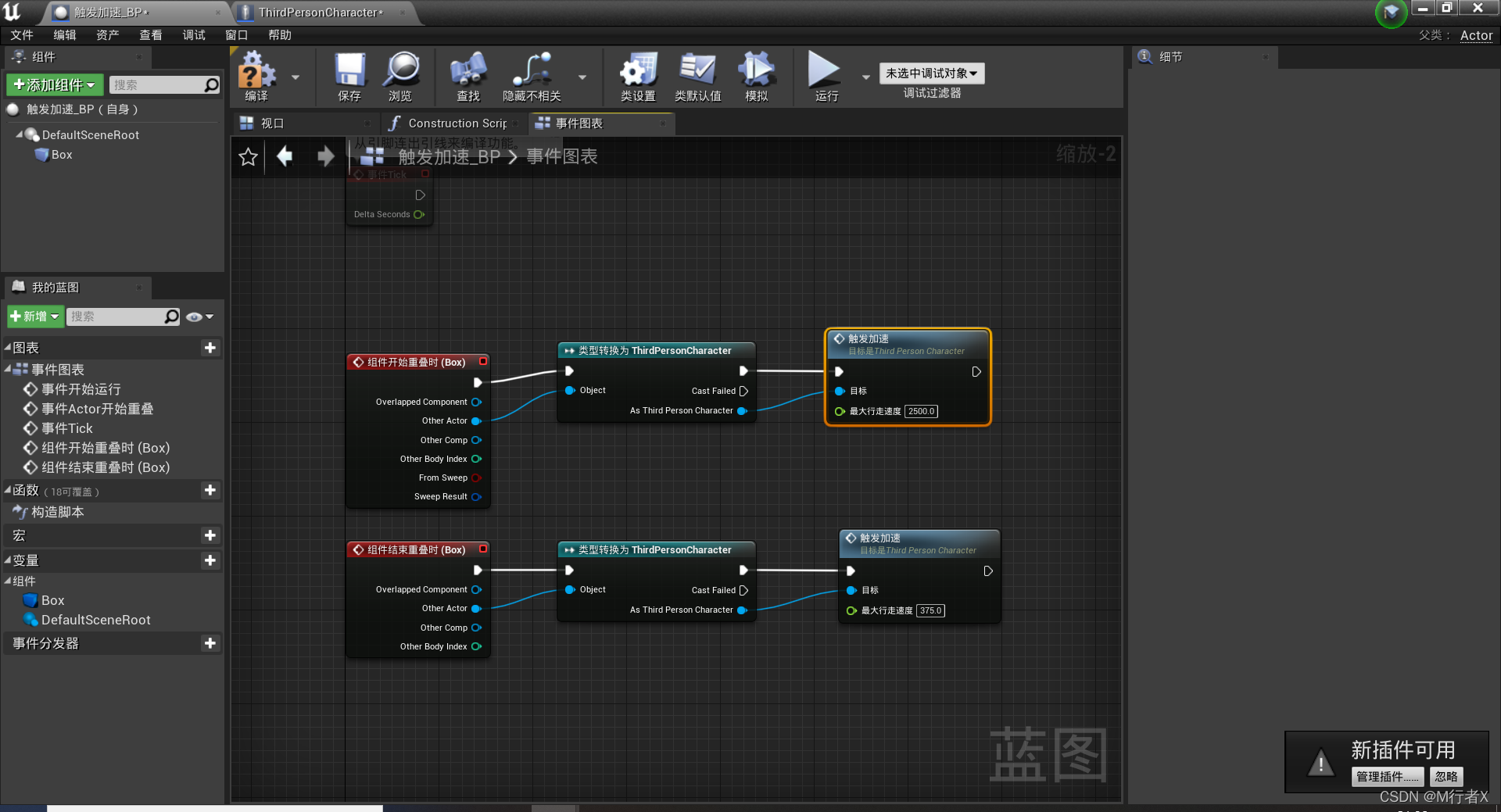The width and height of the screenshot is (1501, 812).
Task: Add a new macro with plus icon
Action: point(210,535)
